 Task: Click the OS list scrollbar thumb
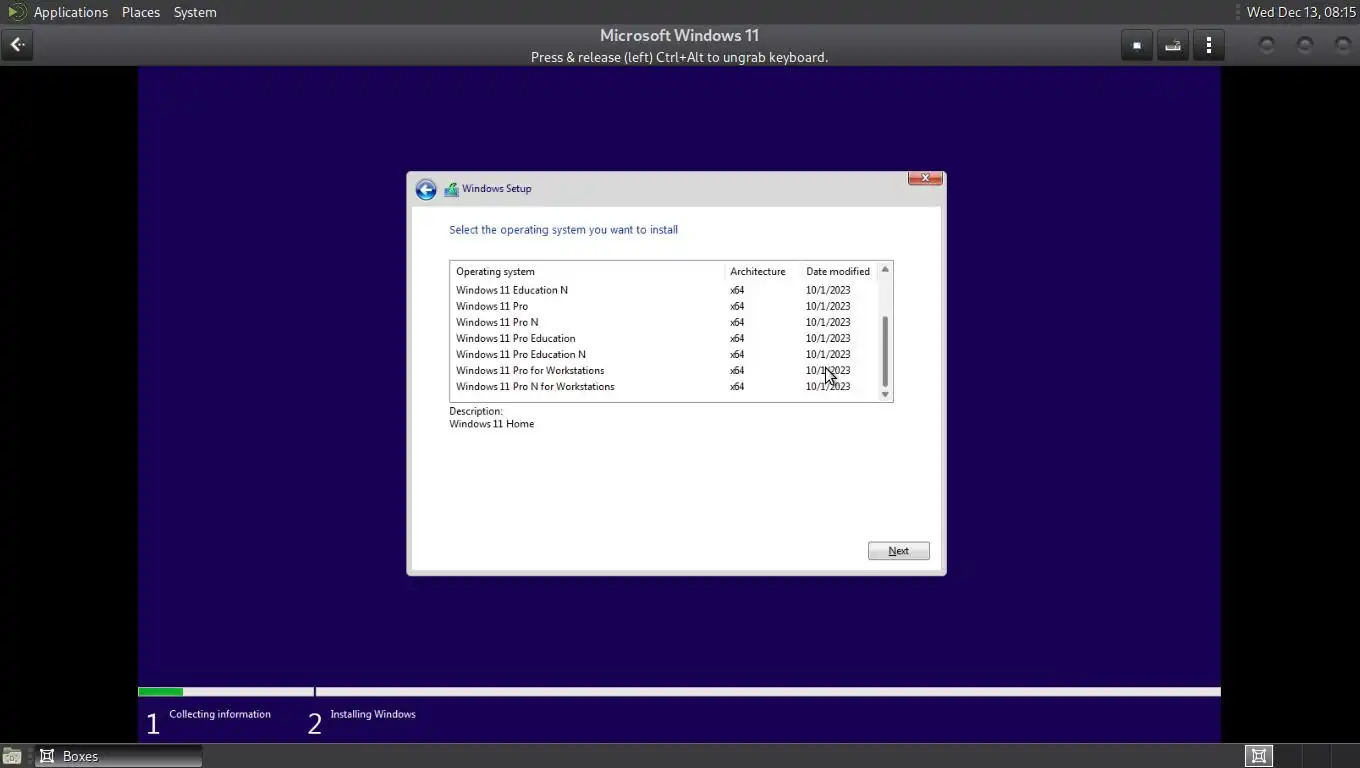[x=885, y=351]
